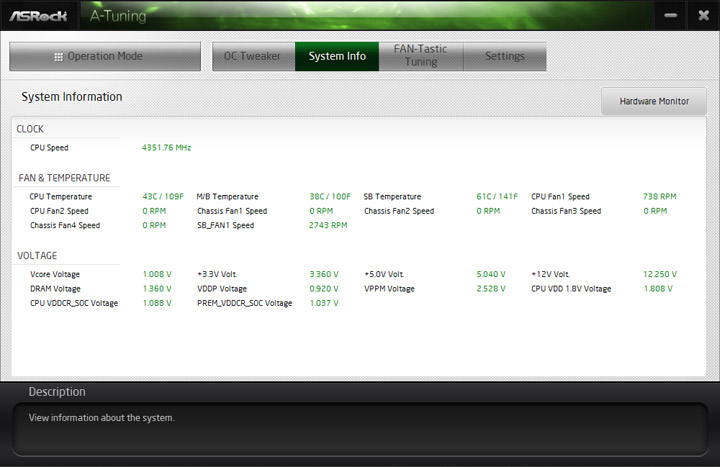
Task: Click the CPU Temperature value 43C / 109F
Action: [x=163, y=197]
